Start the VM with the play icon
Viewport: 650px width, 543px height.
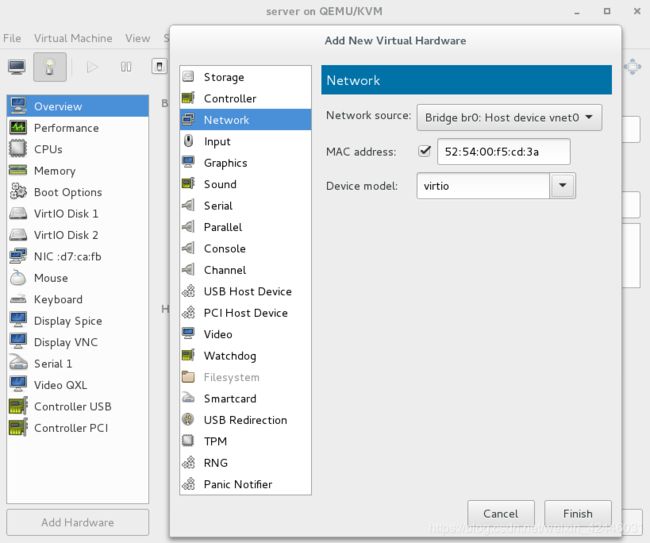point(92,67)
